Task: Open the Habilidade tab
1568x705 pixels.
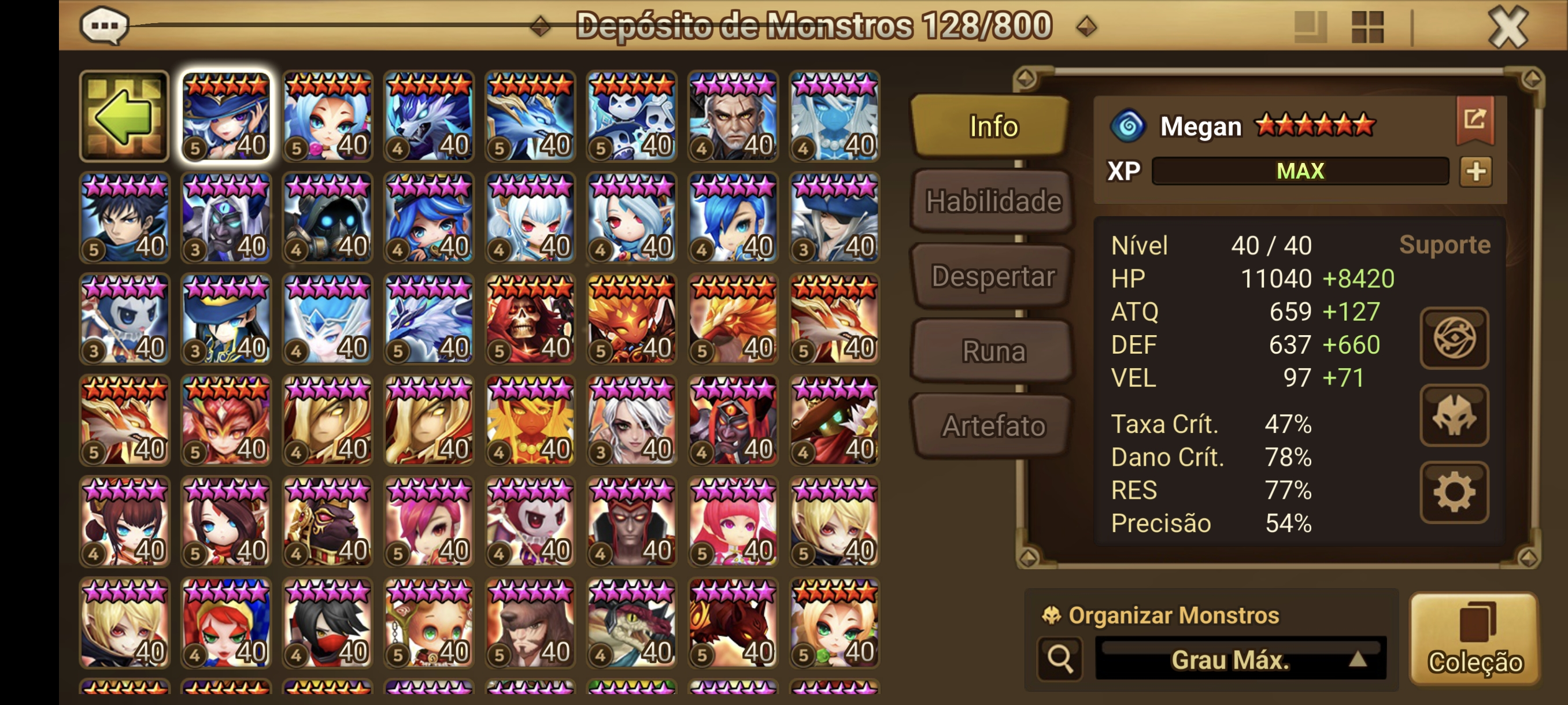Action: (x=992, y=201)
